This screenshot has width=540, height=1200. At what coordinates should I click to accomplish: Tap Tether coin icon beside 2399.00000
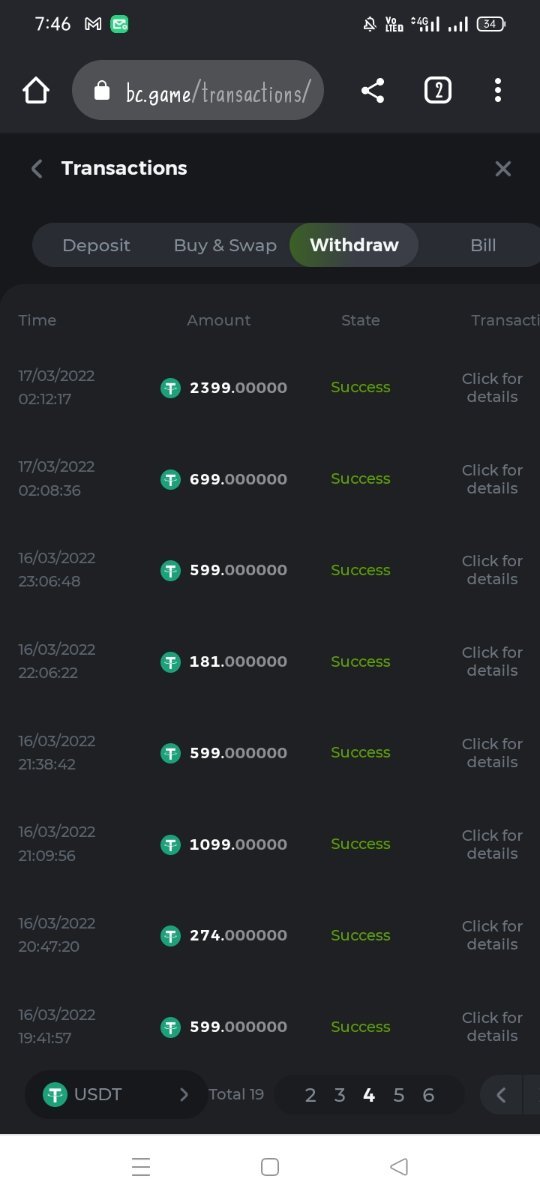tap(171, 388)
